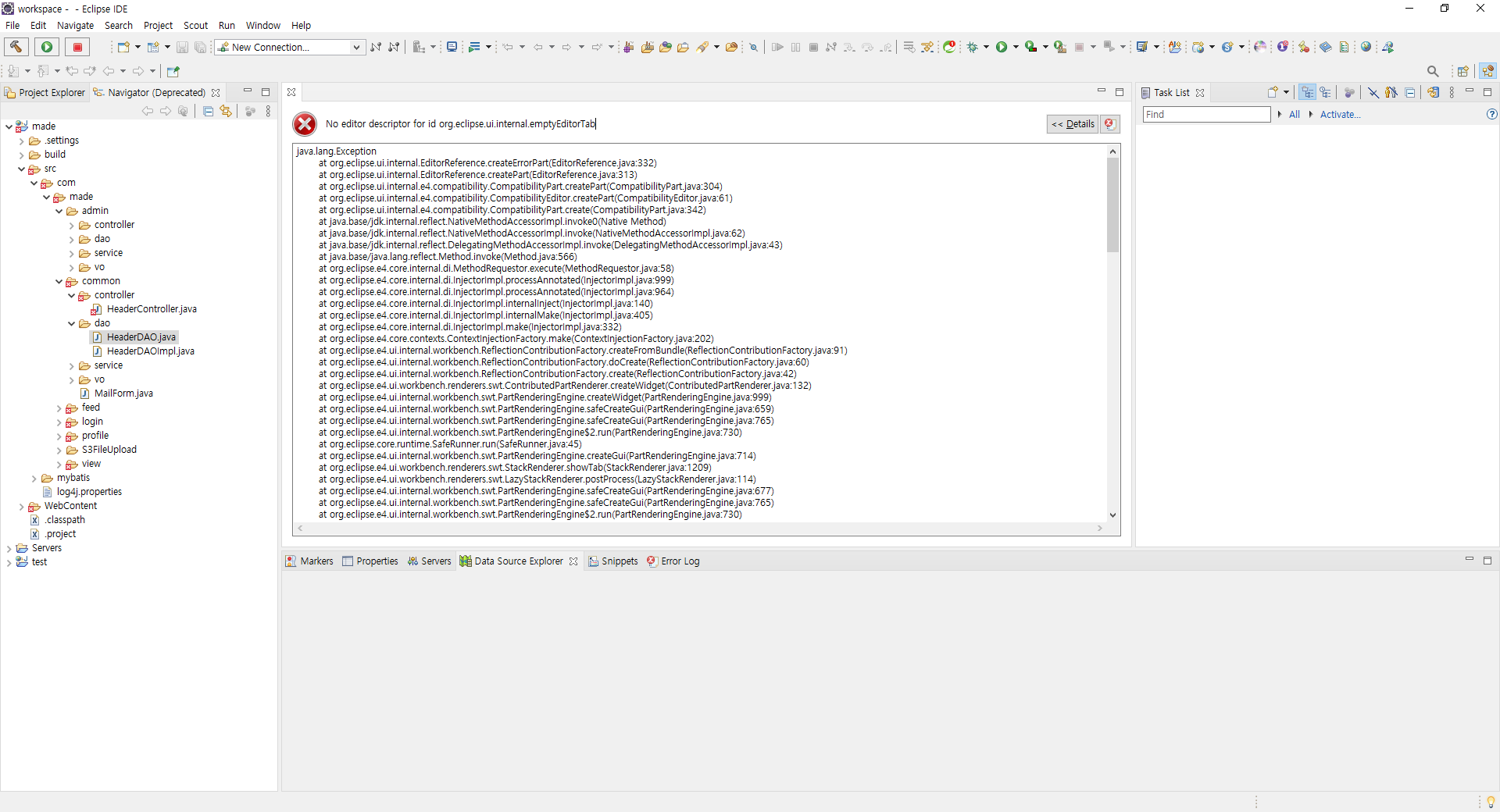Switch to Navigator (Deprecated) tab
Viewport: 1500px width, 812px height.
156,93
